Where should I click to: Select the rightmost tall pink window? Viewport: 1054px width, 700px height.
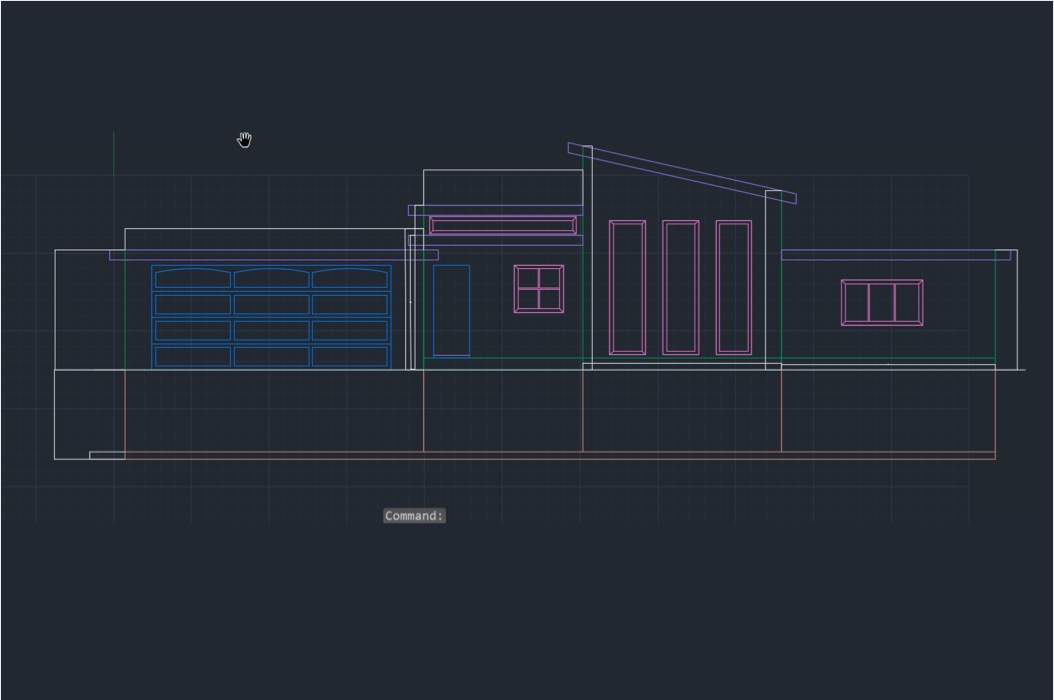tap(733, 287)
